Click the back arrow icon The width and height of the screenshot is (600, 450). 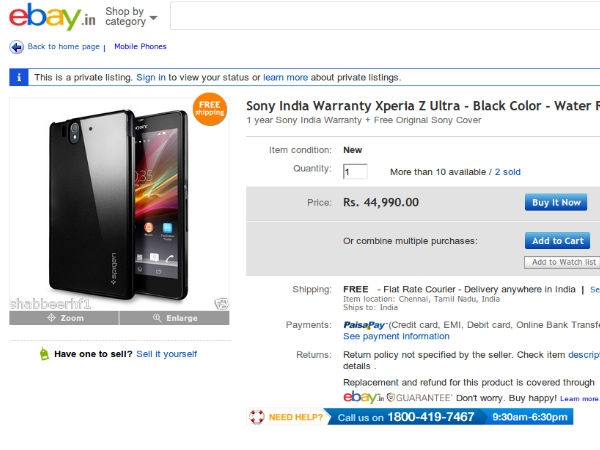16,47
